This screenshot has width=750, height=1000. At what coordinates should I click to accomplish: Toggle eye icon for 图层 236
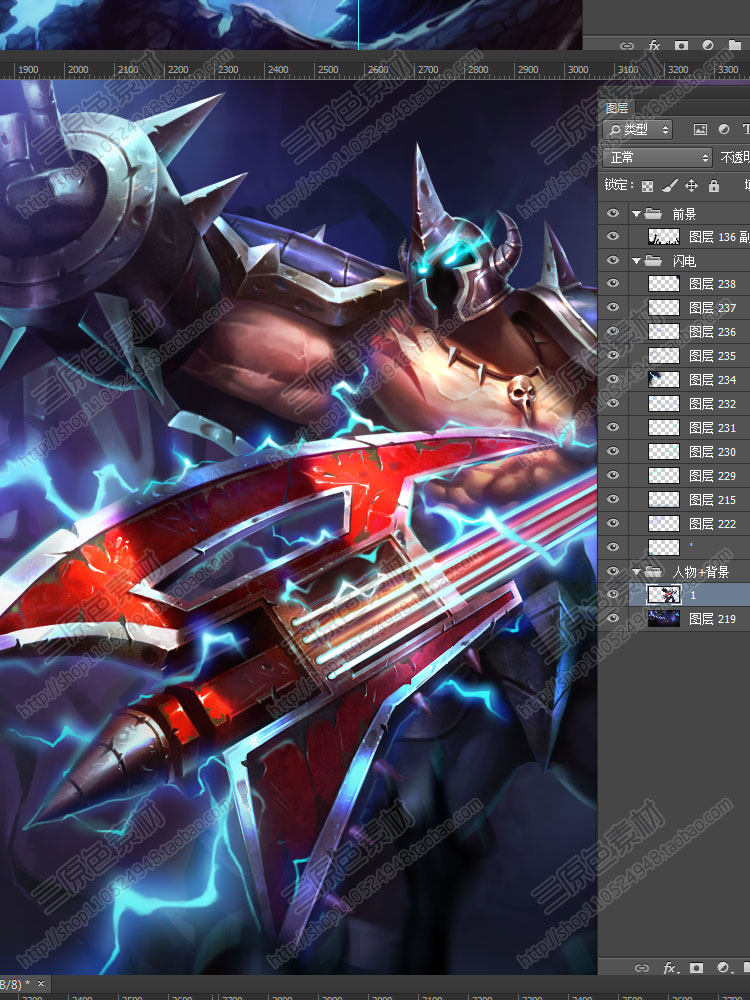[x=613, y=331]
